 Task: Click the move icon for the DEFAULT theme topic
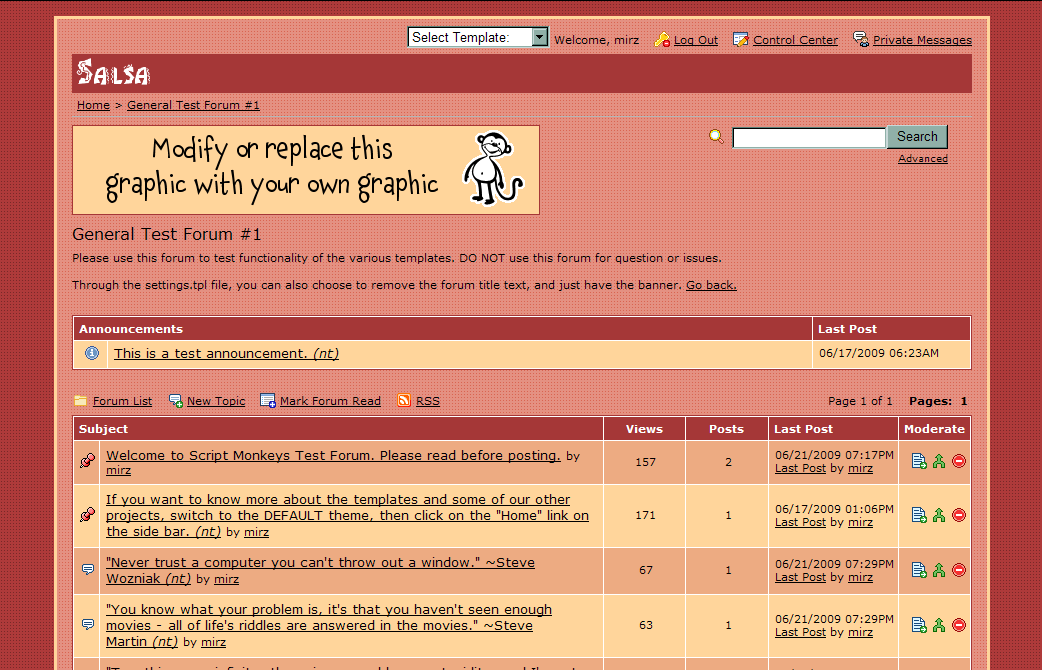919,515
